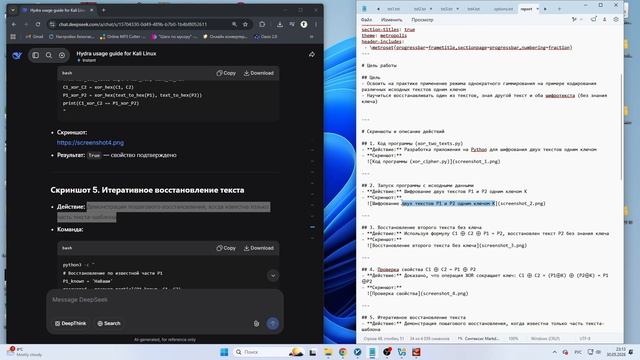
Task: Open the browser tab search dropdown
Action: tap(13, 10)
